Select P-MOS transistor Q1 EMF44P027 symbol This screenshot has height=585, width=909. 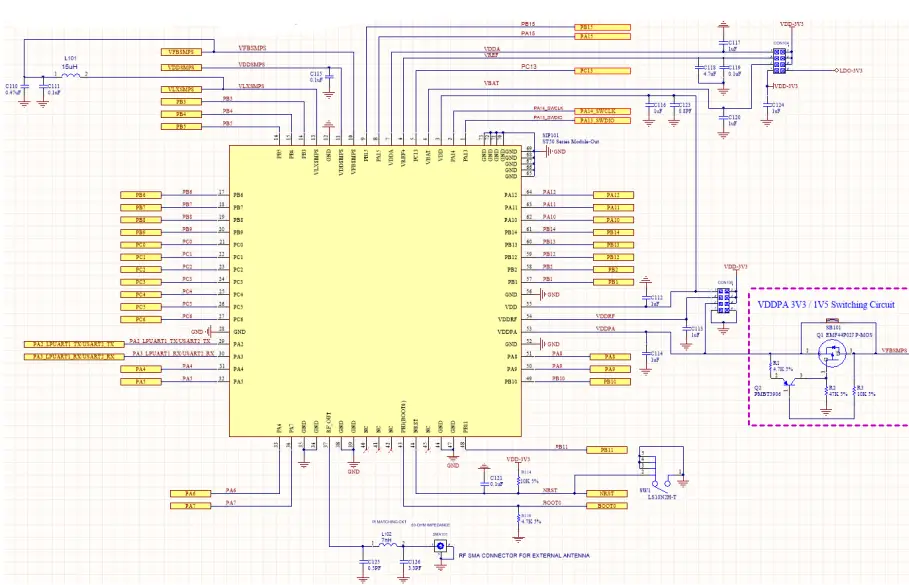(x=833, y=353)
